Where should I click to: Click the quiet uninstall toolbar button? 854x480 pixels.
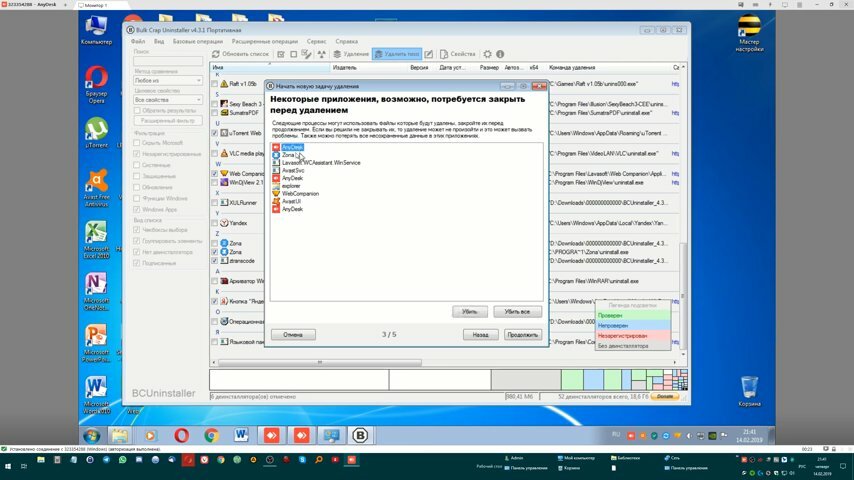tap(397, 54)
